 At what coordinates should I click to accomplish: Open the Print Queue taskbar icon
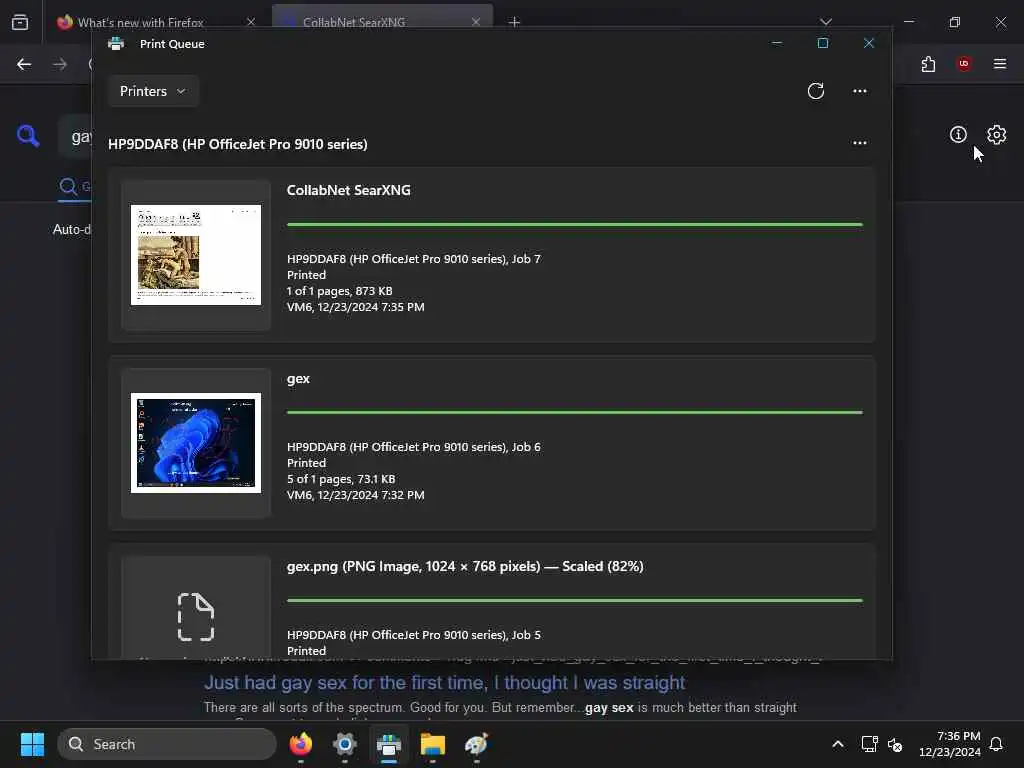tap(389, 744)
